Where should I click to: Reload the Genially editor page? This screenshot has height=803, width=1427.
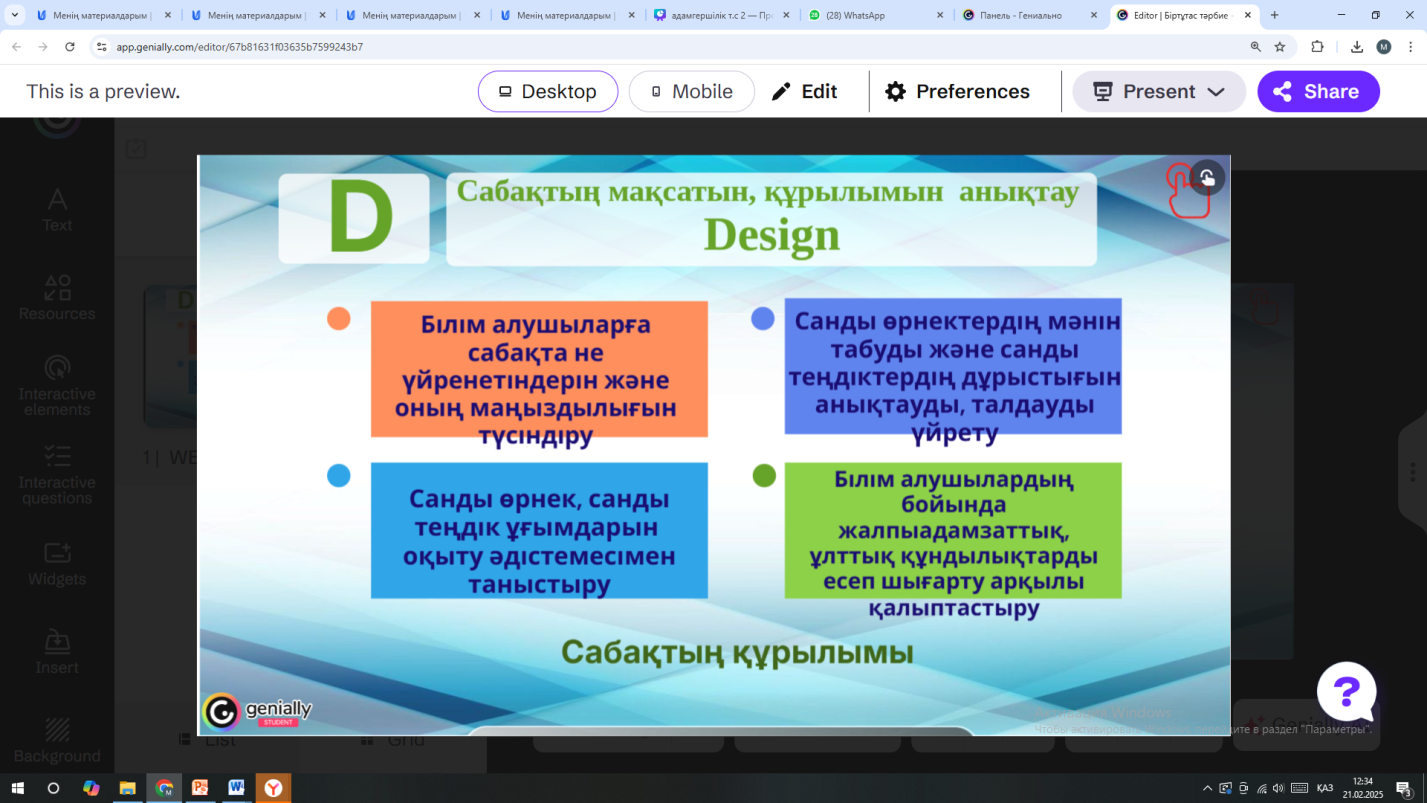point(70,47)
